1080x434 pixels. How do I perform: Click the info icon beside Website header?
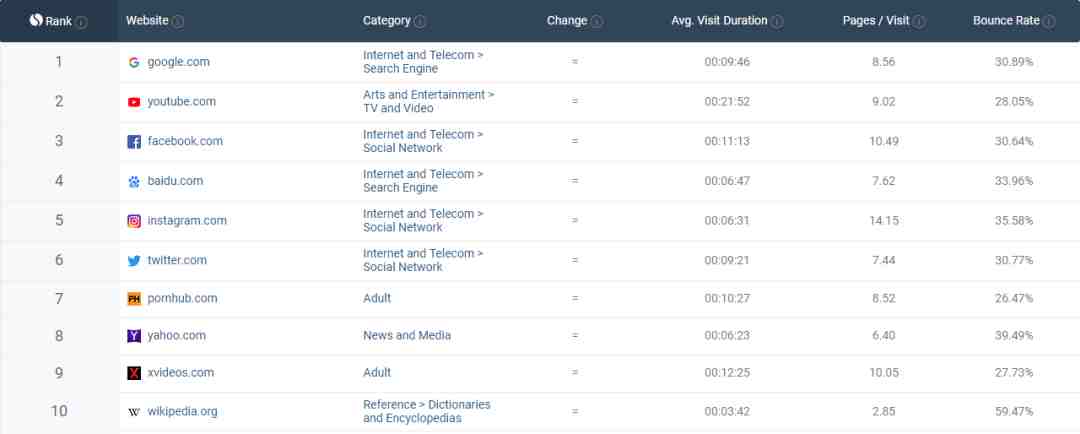[178, 21]
